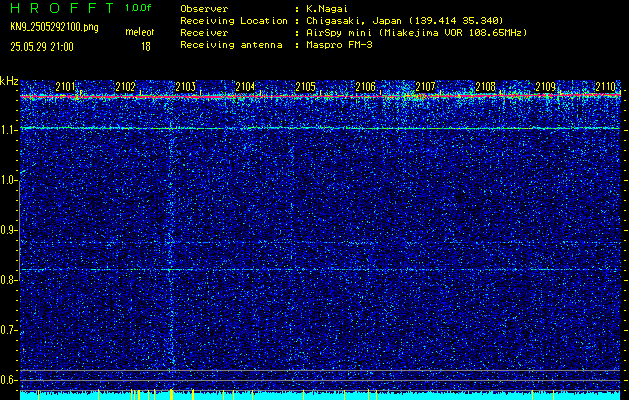Click the red carrier signal line
The width and height of the screenshot is (629, 400).
tap(320, 96)
